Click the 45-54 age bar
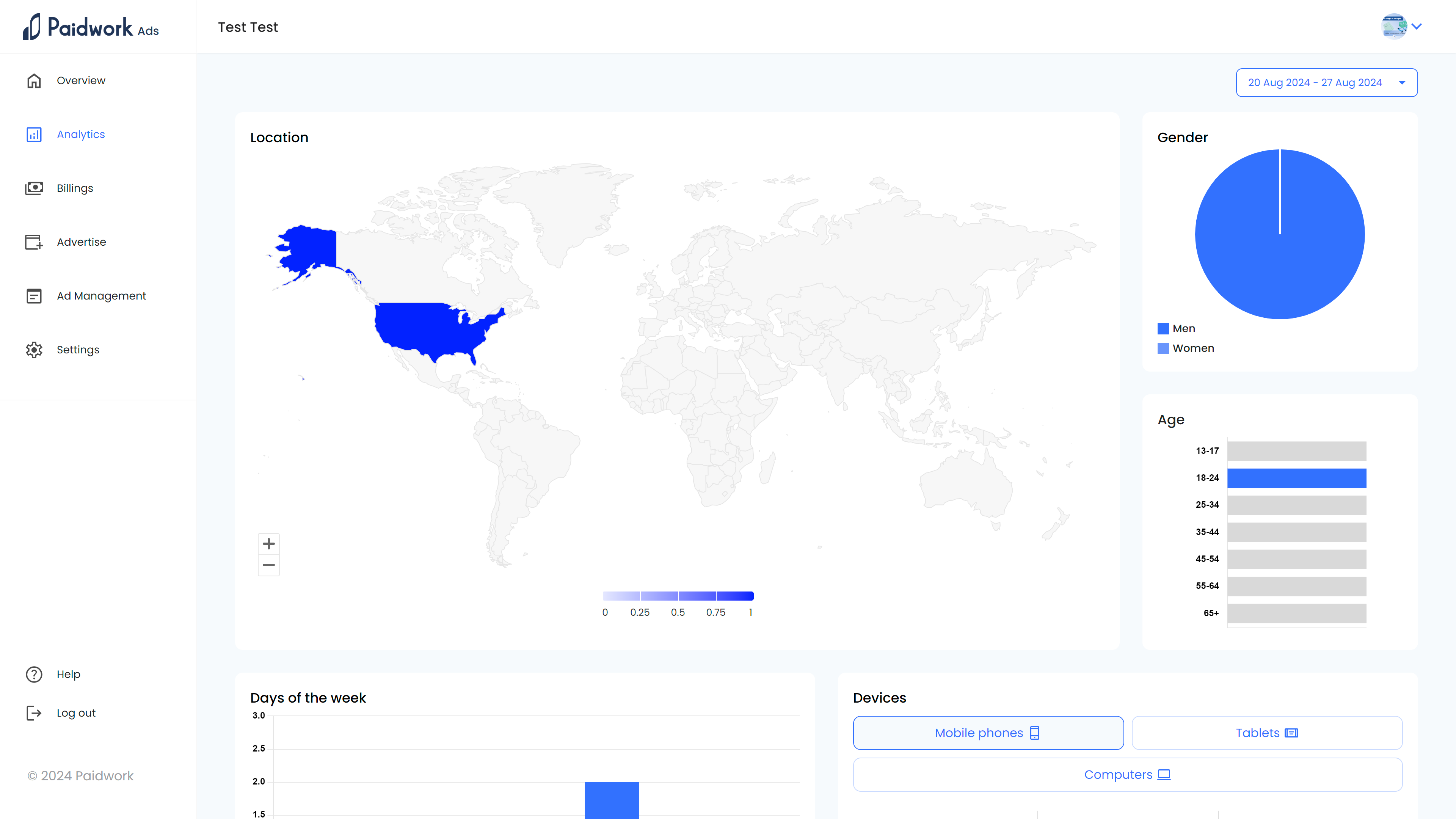Image resolution: width=1456 pixels, height=819 pixels. click(1297, 559)
